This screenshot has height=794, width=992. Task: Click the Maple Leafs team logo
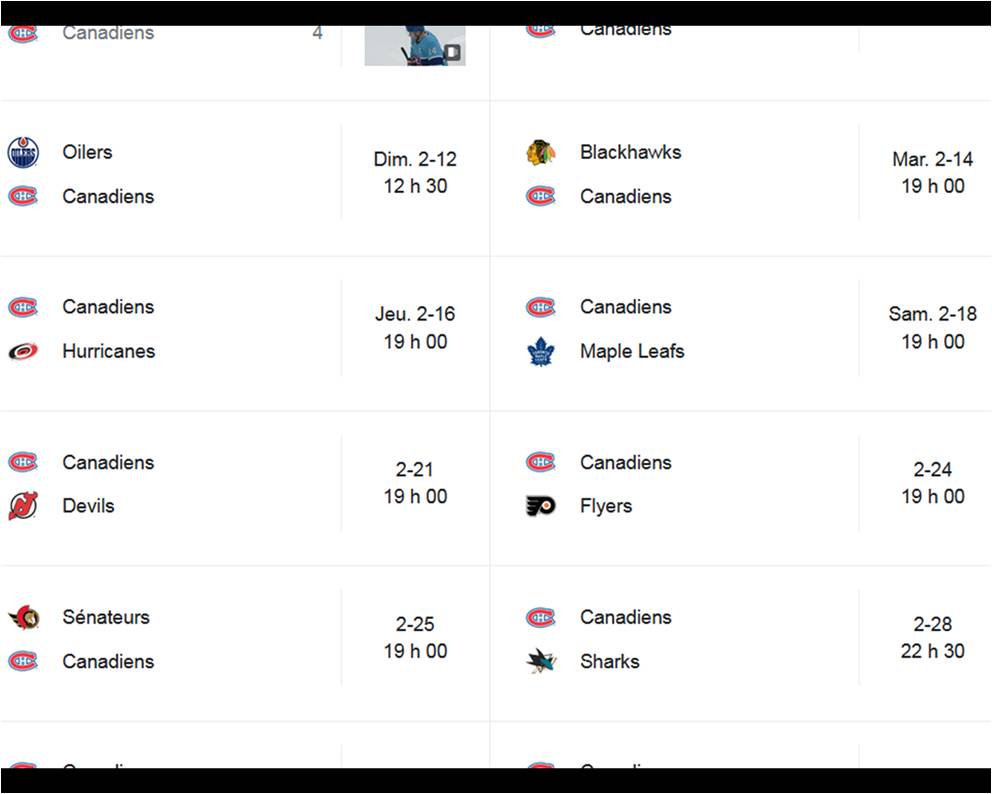point(540,351)
